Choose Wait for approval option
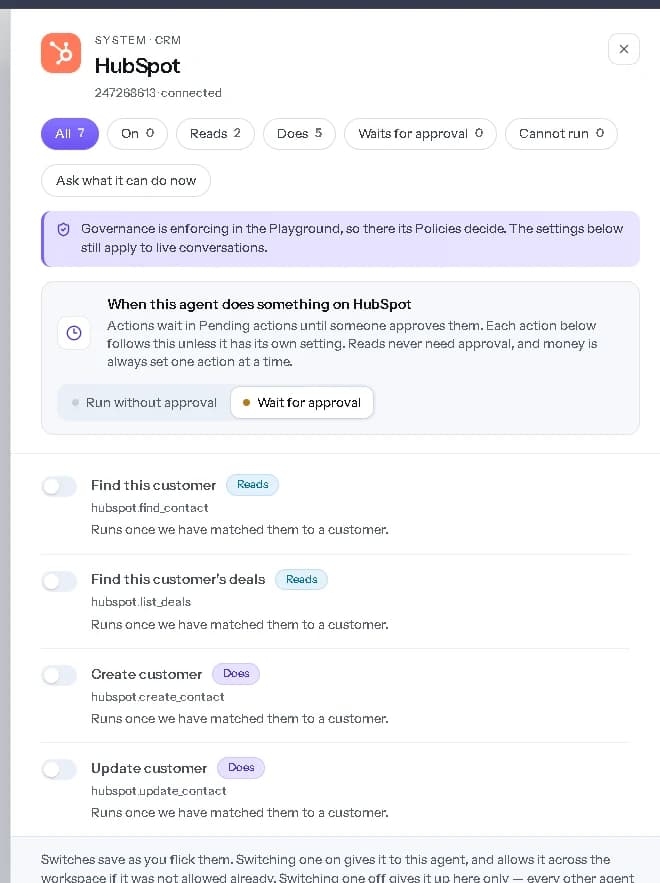The height and width of the screenshot is (883, 660). 302,403
